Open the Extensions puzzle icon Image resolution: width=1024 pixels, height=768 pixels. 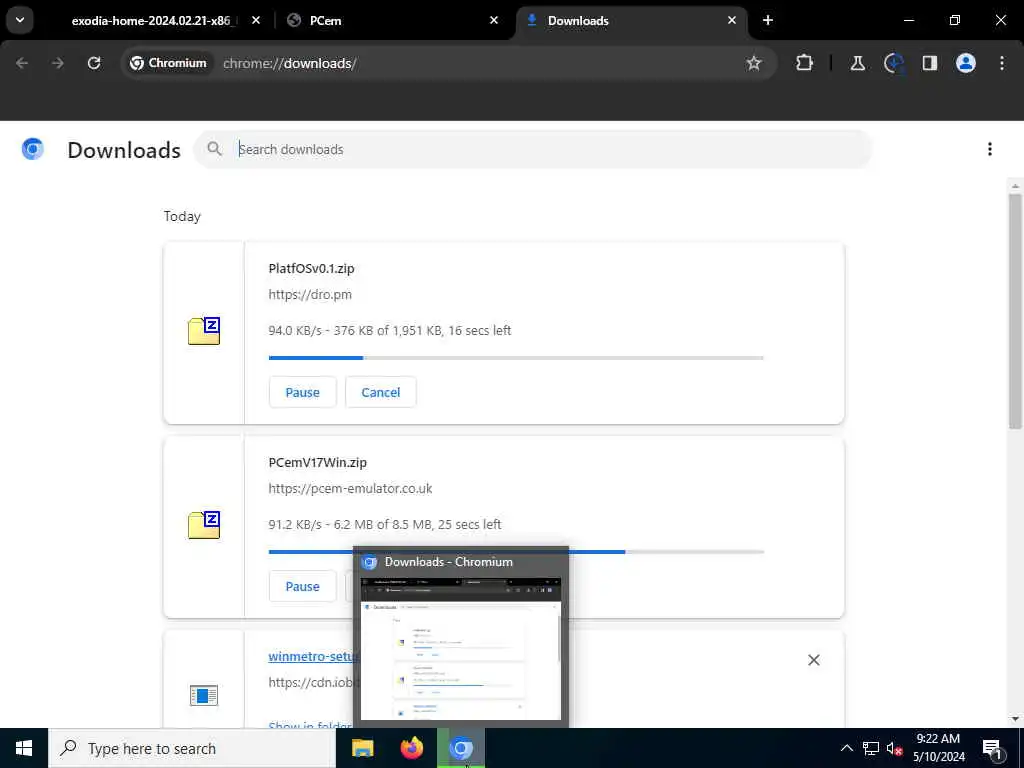805,63
